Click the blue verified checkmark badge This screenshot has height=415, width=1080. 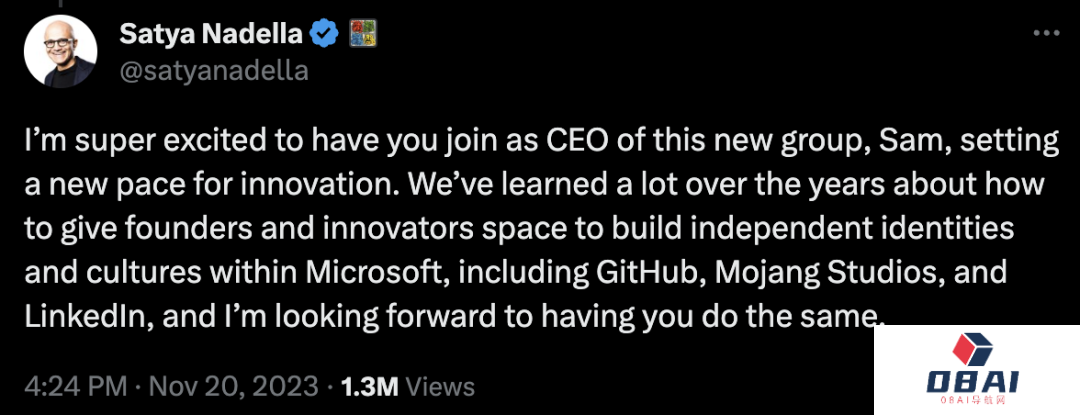(323, 34)
